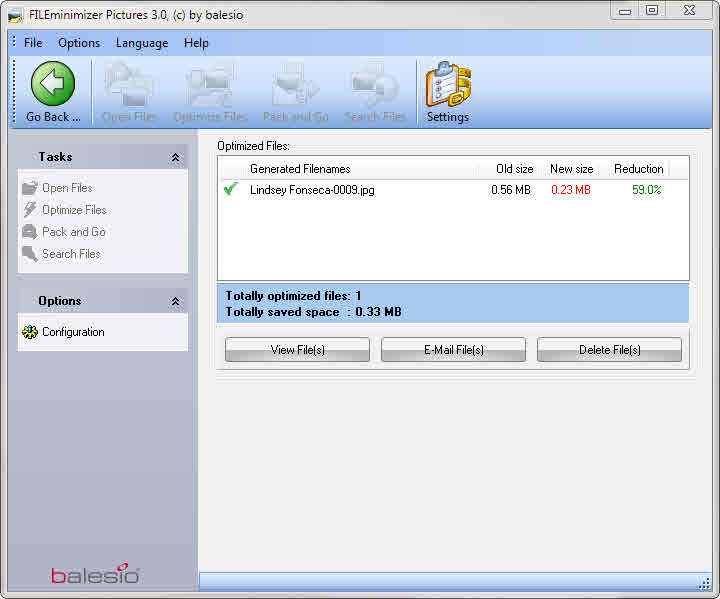Image resolution: width=720 pixels, height=599 pixels.
Task: Click the E-Mail File(s) button
Action: click(x=454, y=350)
